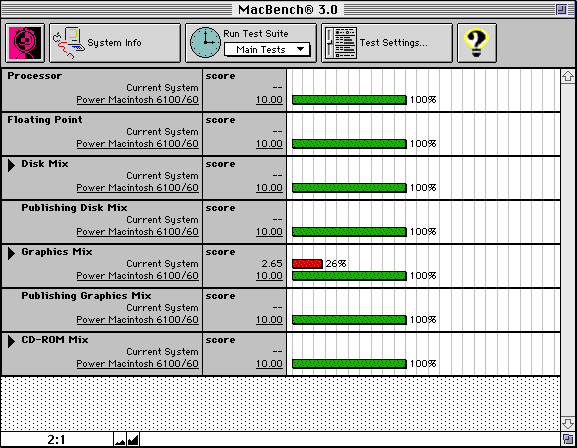The height and width of the screenshot is (448, 577).
Task: Click the large mountain zoom-in icon
Action: (x=133, y=440)
